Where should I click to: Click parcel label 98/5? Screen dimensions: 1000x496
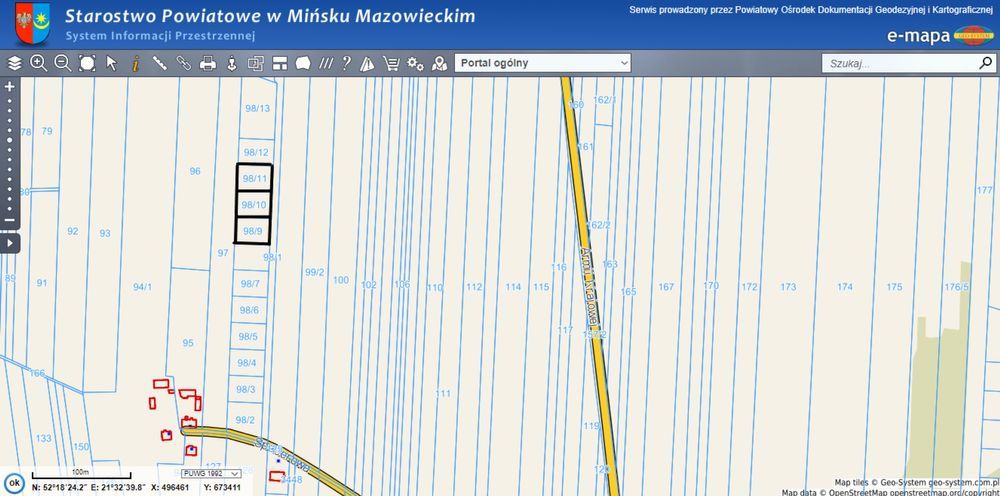(248, 336)
